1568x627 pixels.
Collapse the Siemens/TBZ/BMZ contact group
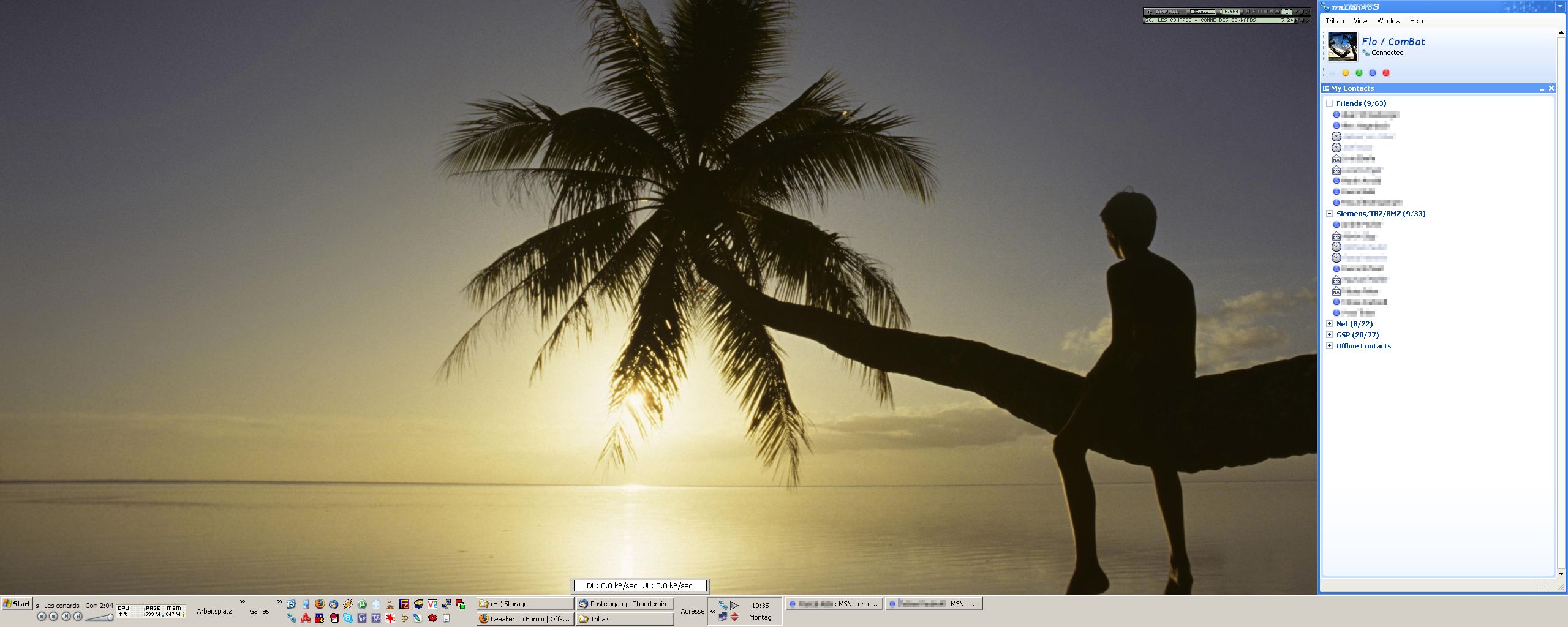[1329, 214]
